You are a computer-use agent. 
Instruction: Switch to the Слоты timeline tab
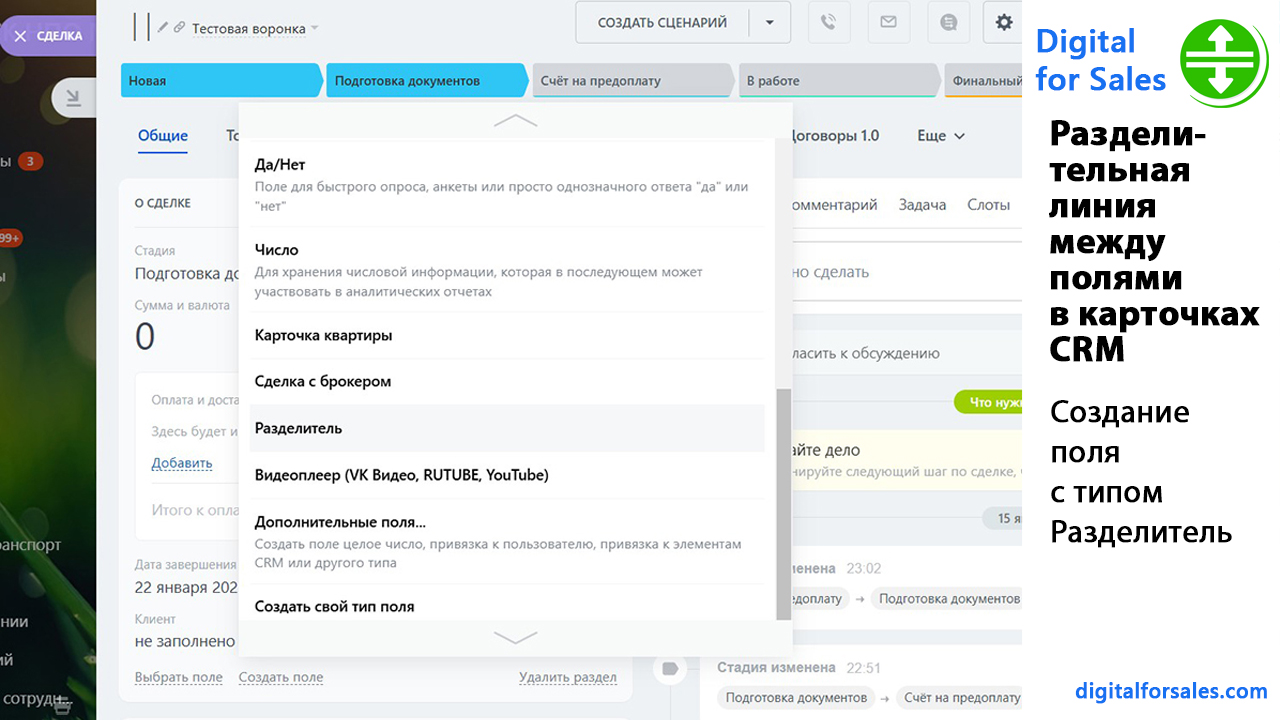pyautogui.click(x=989, y=204)
